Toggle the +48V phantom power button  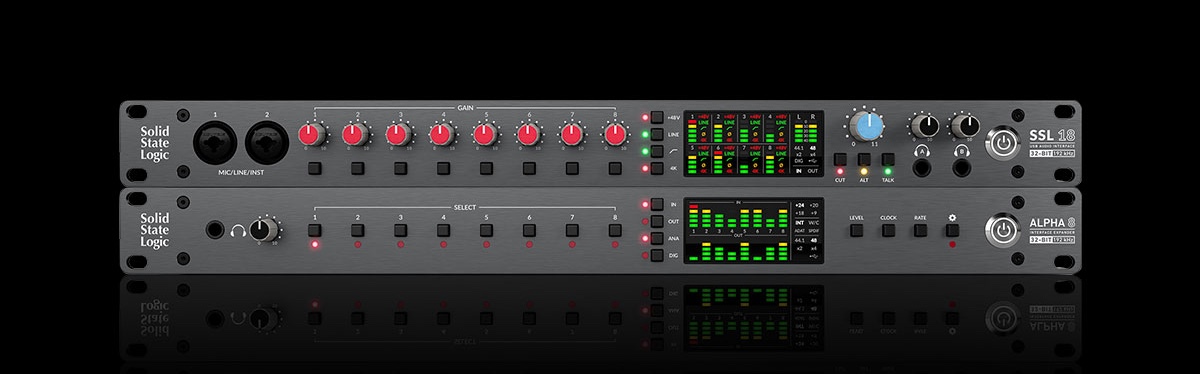pyautogui.click(x=657, y=116)
